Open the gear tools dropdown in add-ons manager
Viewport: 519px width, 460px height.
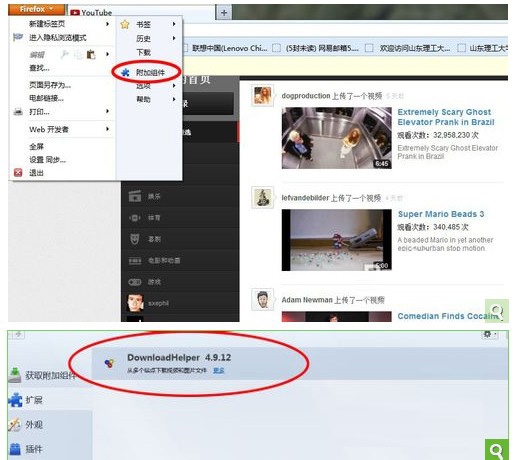coord(489,334)
